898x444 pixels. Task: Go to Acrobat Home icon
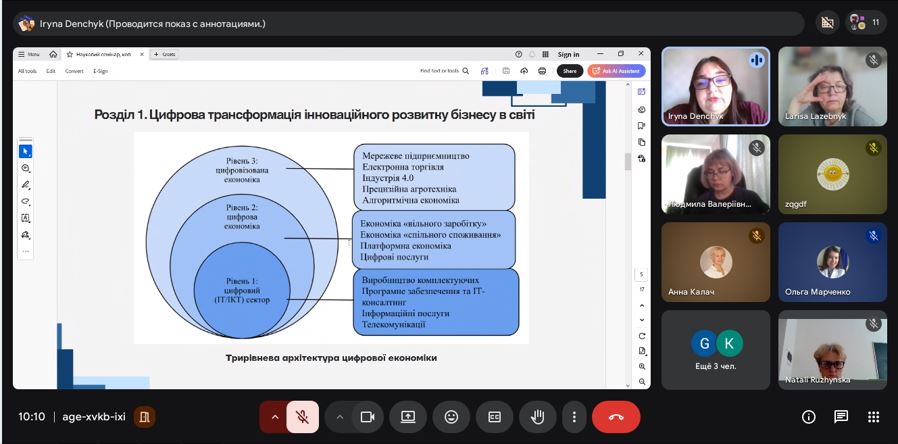point(53,54)
